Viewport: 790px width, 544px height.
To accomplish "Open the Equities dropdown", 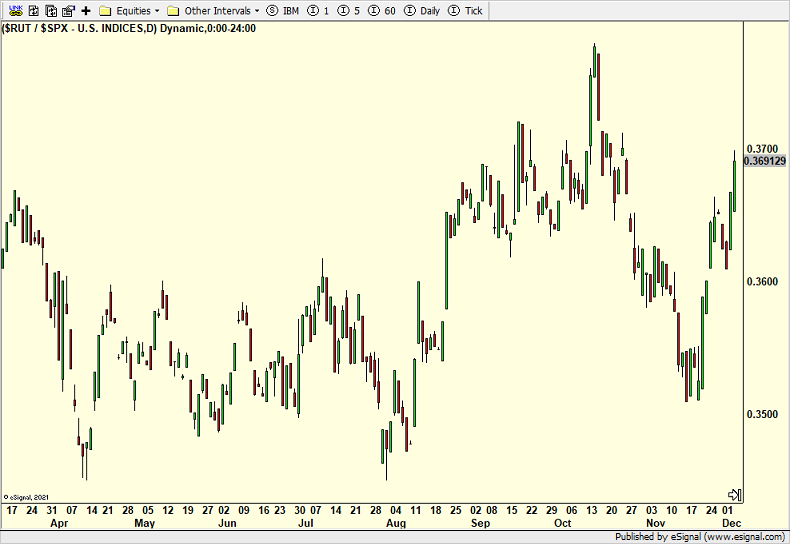I will [129, 10].
